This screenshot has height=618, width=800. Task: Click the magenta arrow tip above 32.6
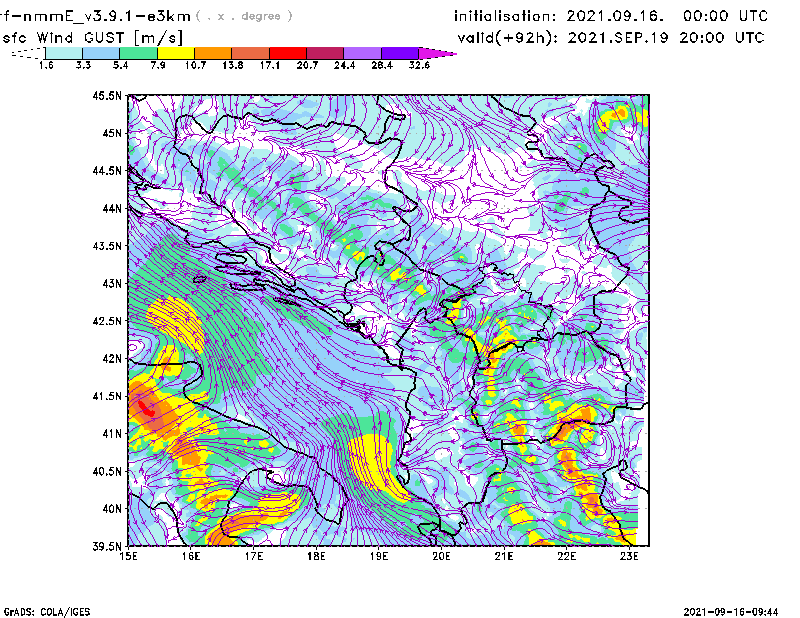click(x=436, y=53)
